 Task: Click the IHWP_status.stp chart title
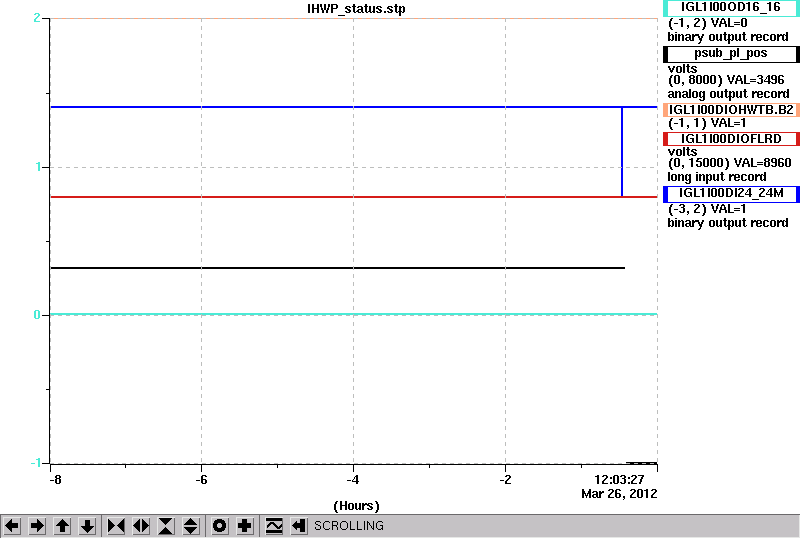click(x=356, y=9)
